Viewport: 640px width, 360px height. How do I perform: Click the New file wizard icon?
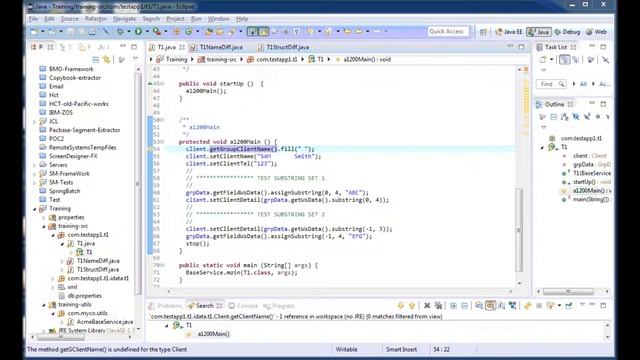35,31
